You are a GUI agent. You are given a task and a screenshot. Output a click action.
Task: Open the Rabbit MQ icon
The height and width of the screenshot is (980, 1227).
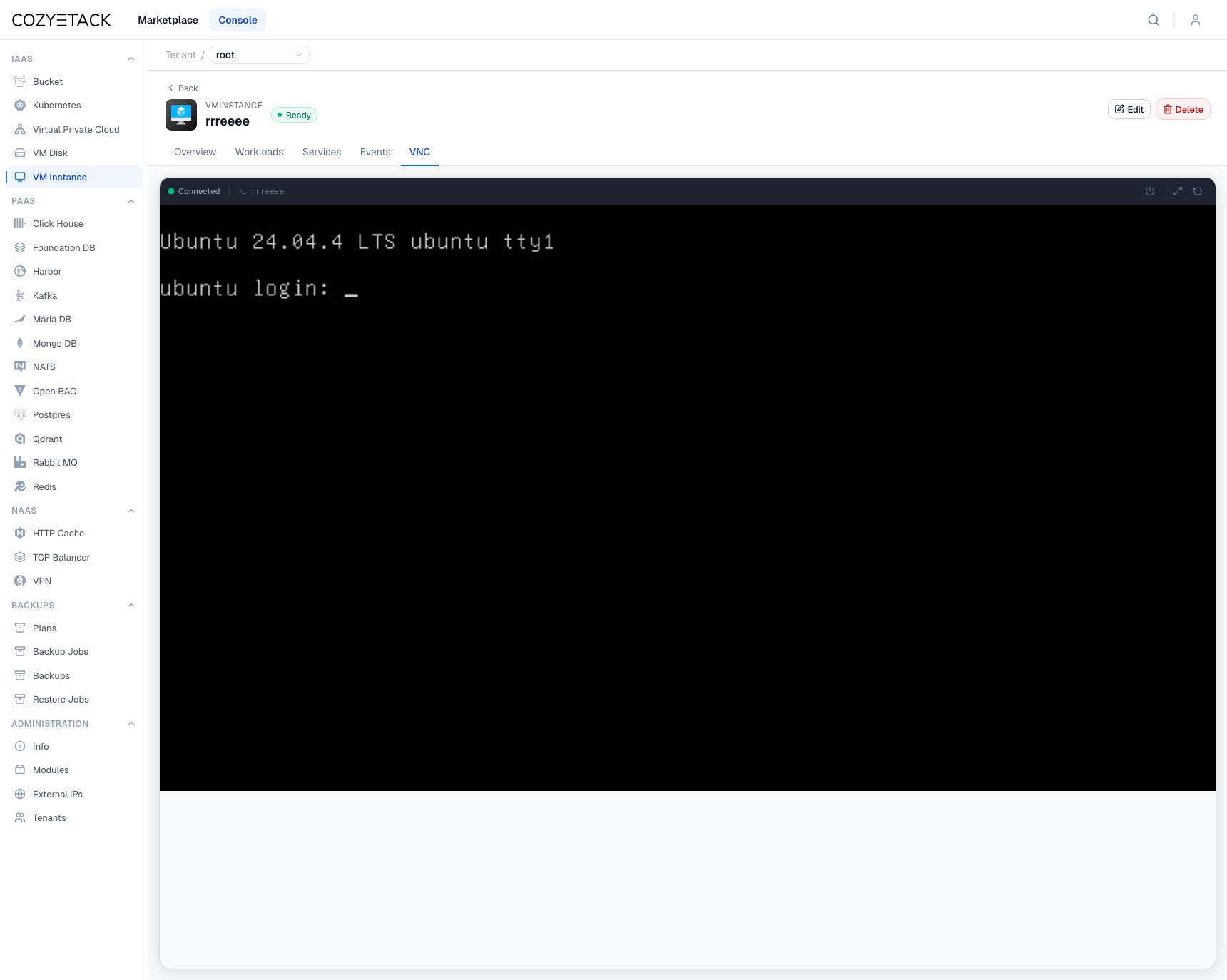pos(20,462)
